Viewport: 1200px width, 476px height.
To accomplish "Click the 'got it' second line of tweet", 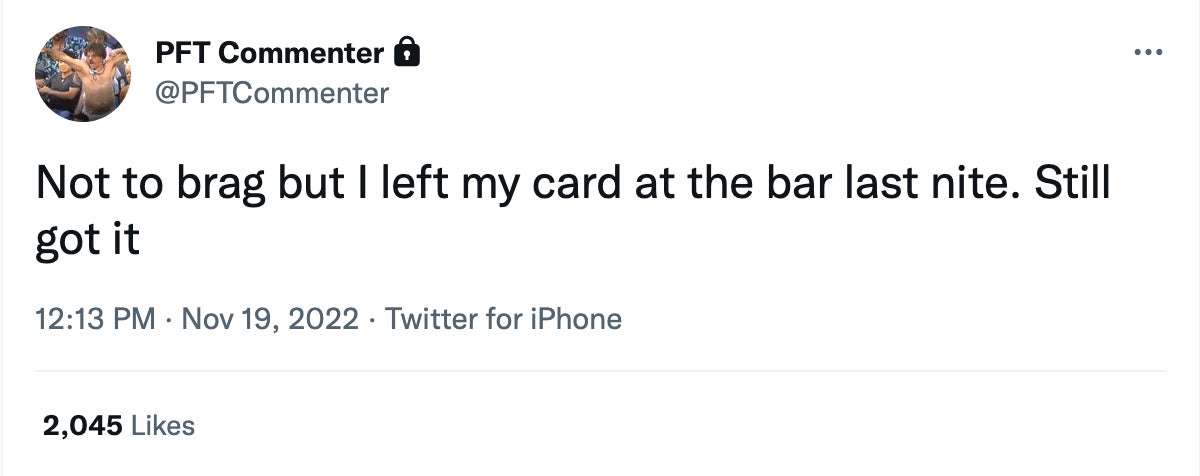I will [x=87, y=241].
